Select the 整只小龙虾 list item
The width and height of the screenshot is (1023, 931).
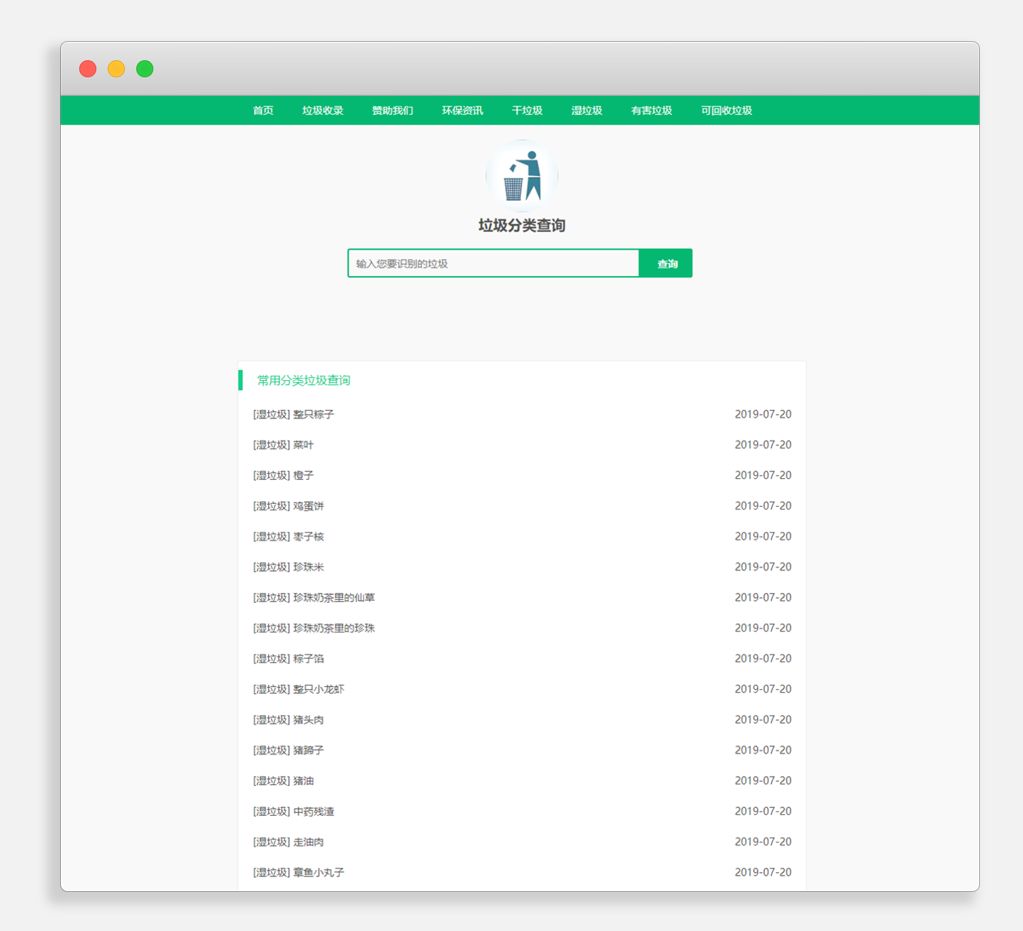pyautogui.click(x=299, y=690)
